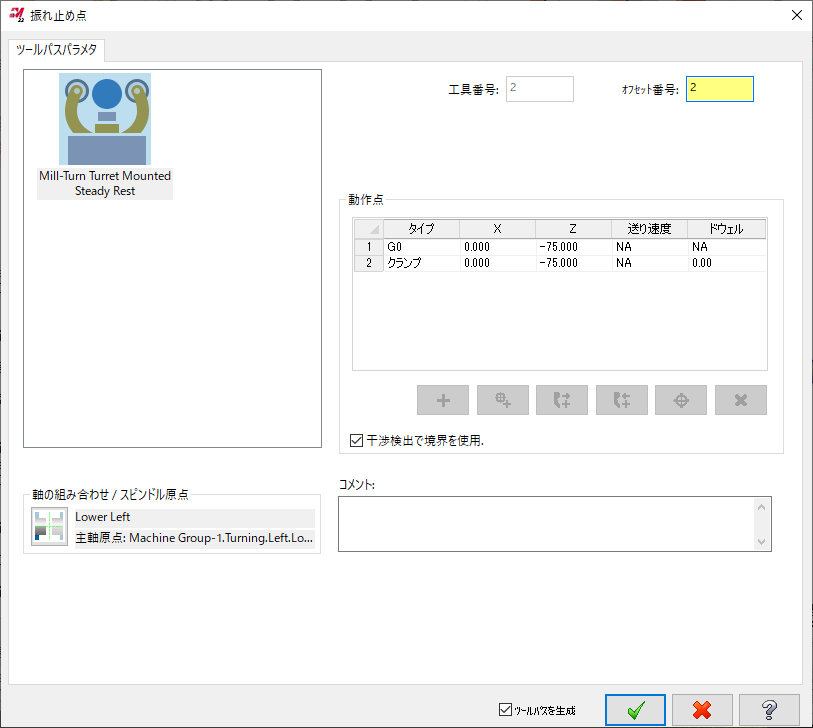813x728 pixels.
Task: Click the G0 type cell
Action: pos(422,247)
